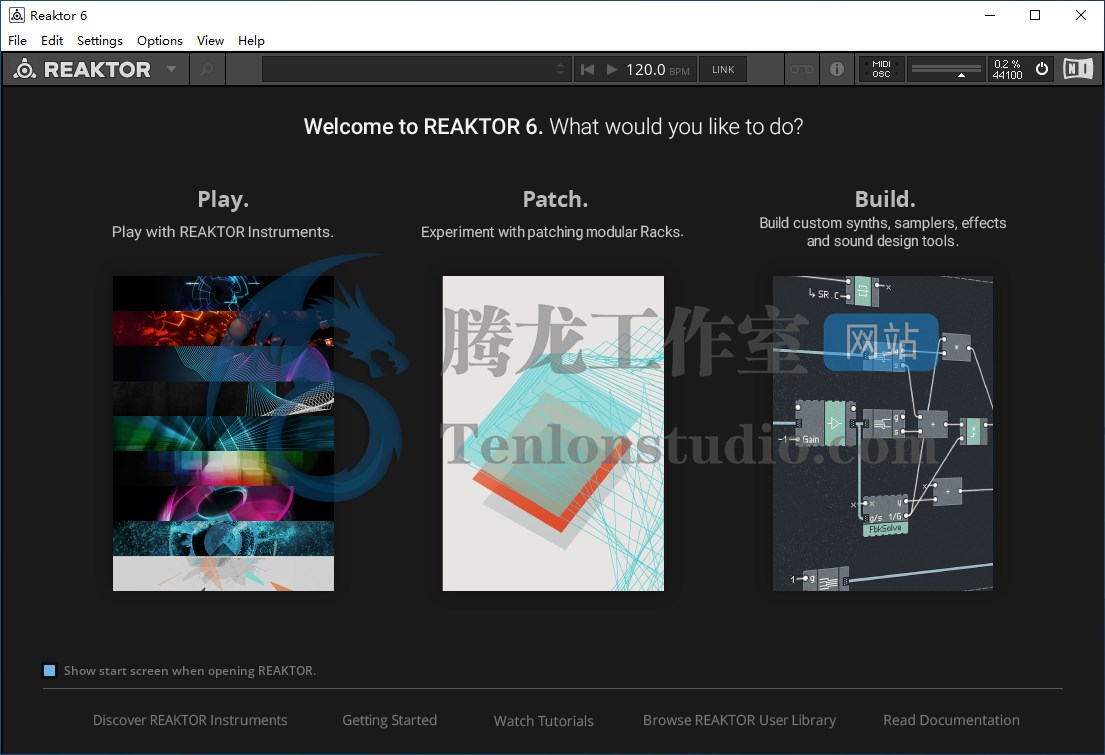Click the Reaktor 6 title bar app icon
The width and height of the screenshot is (1105, 755).
[x=17, y=15]
